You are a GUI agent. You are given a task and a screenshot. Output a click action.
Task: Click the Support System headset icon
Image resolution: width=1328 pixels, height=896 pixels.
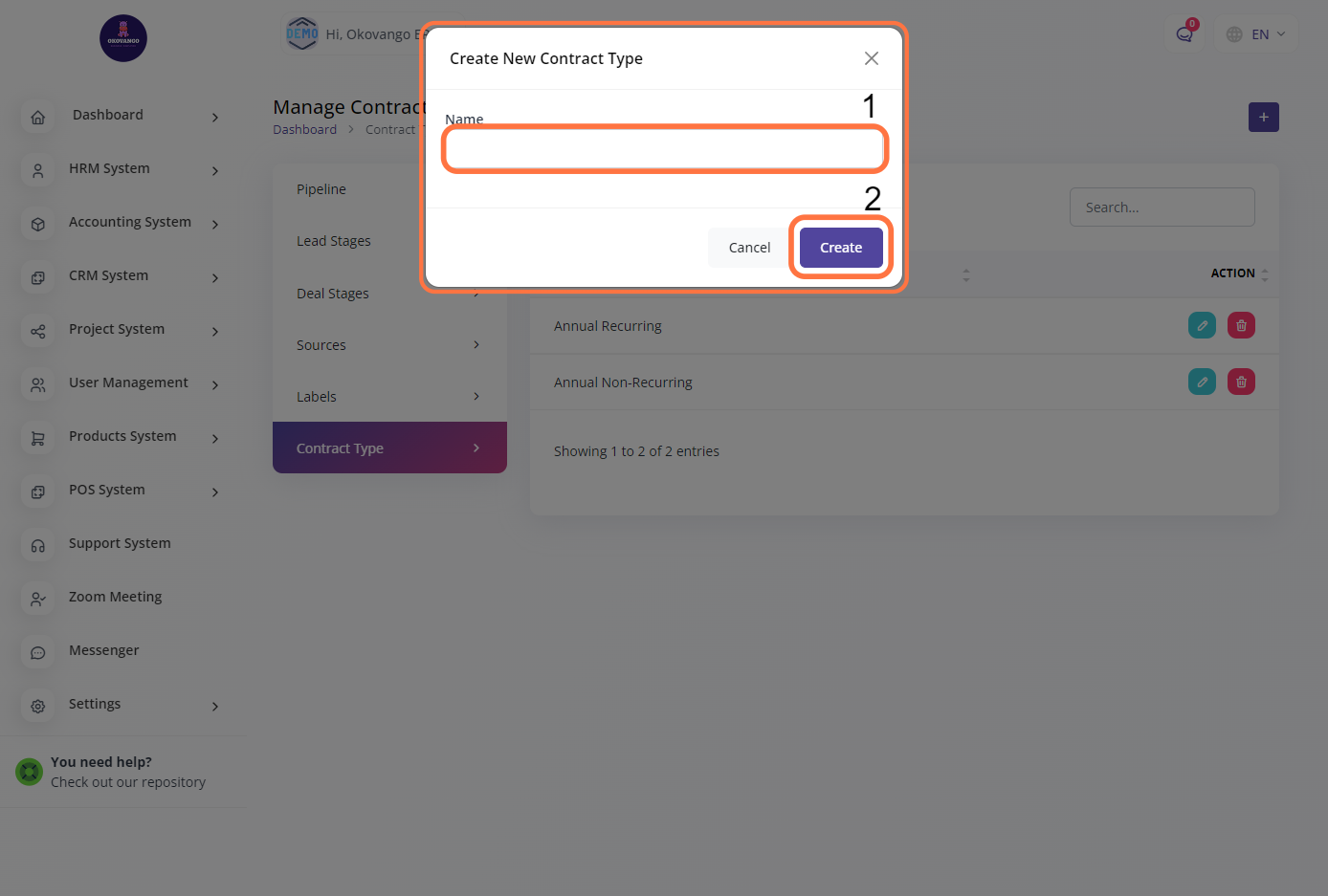coord(38,546)
